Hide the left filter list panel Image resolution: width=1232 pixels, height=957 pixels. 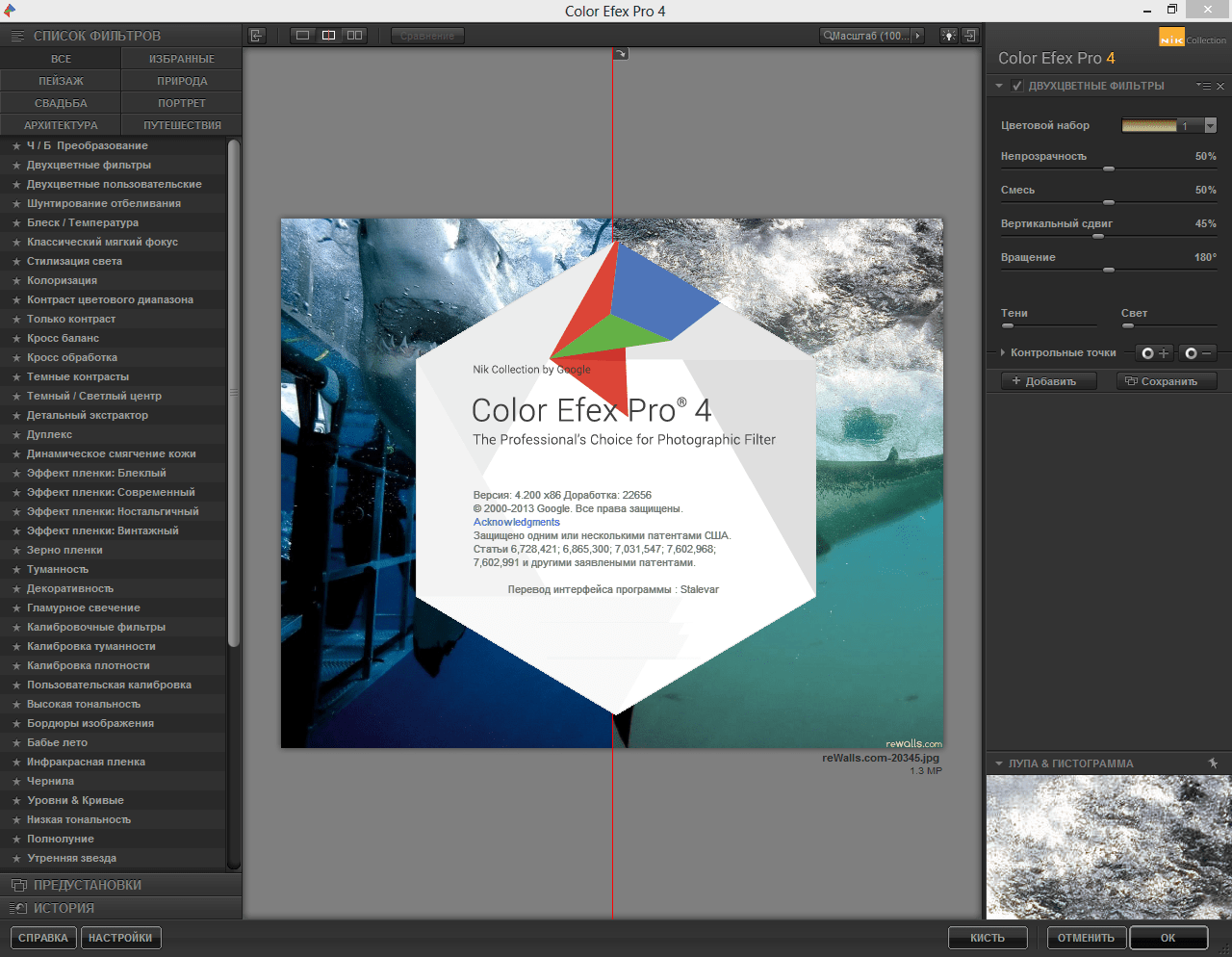[256, 36]
